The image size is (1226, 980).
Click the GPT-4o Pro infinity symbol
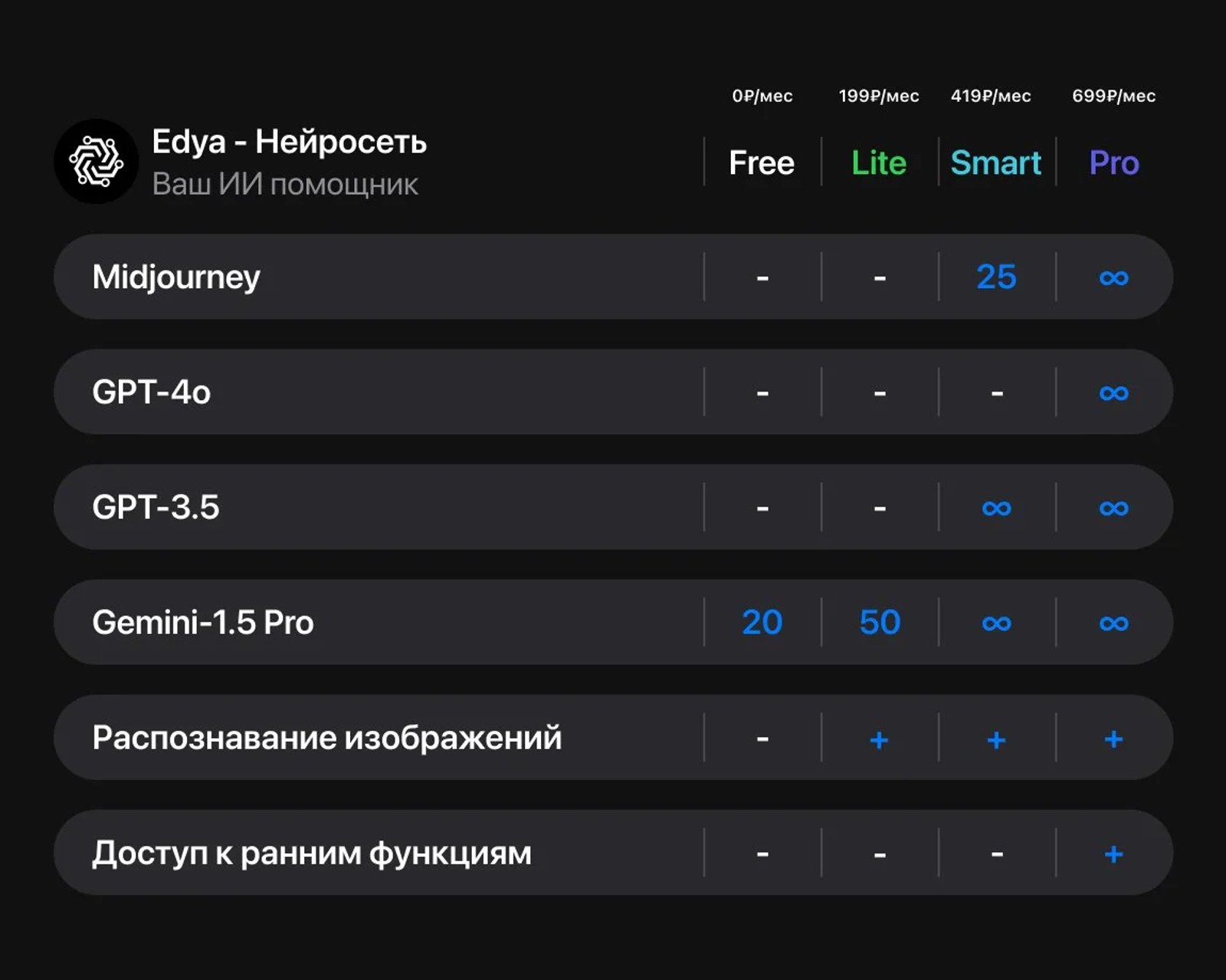[1114, 393]
